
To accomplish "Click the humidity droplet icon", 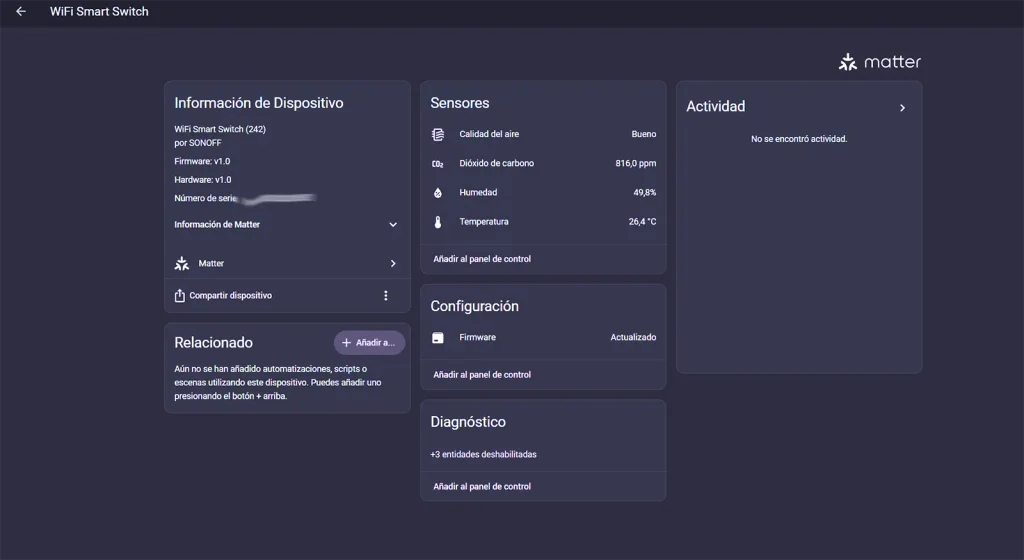I will pyautogui.click(x=438, y=193).
